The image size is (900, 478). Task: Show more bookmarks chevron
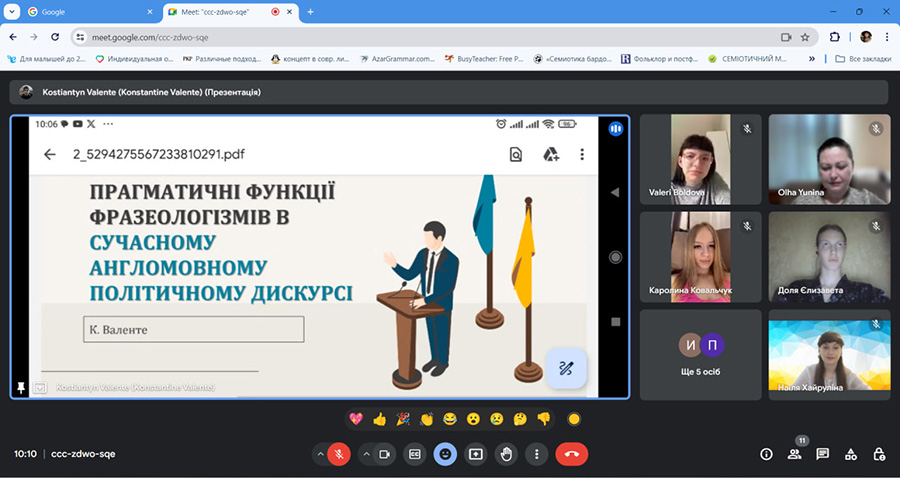(812, 59)
